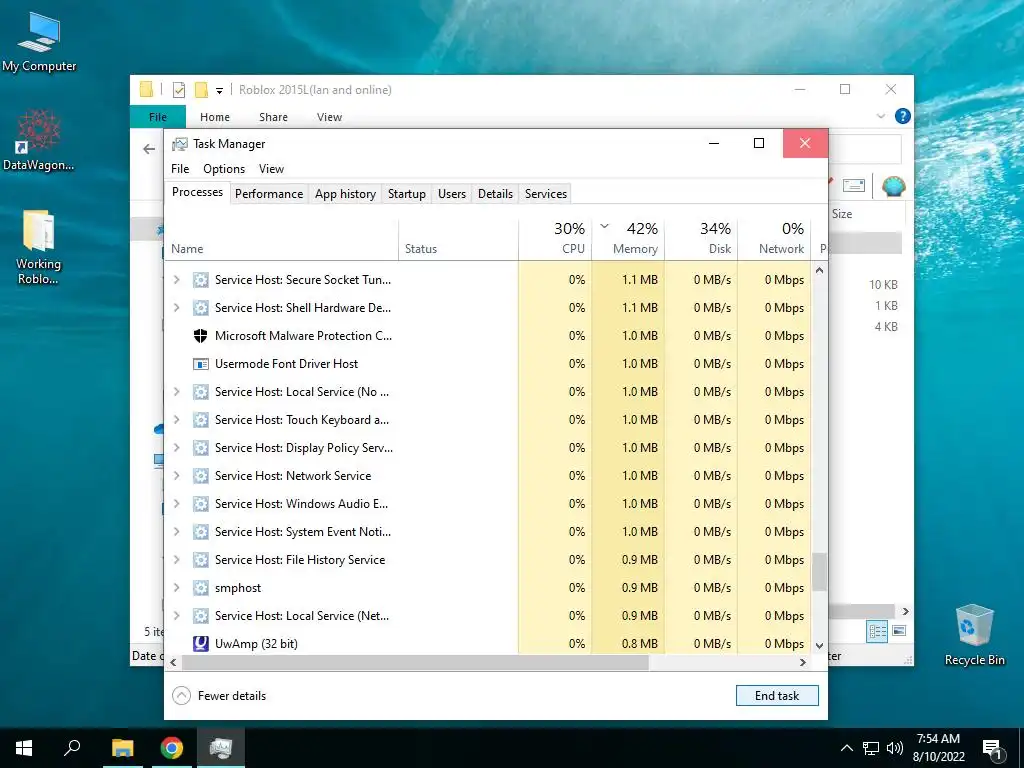Image resolution: width=1024 pixels, height=768 pixels.
Task: Expand Service Host: Shell Hardware De... row
Action: click(x=176, y=308)
